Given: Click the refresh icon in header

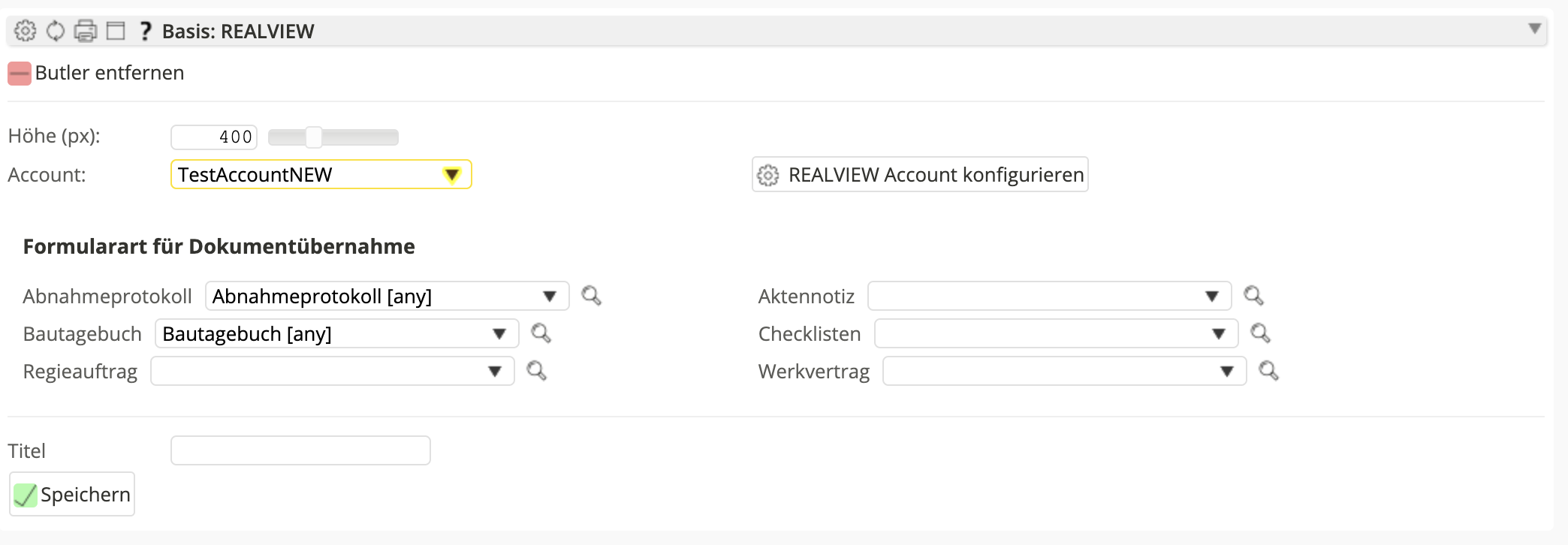Looking at the screenshot, I should point(56,31).
